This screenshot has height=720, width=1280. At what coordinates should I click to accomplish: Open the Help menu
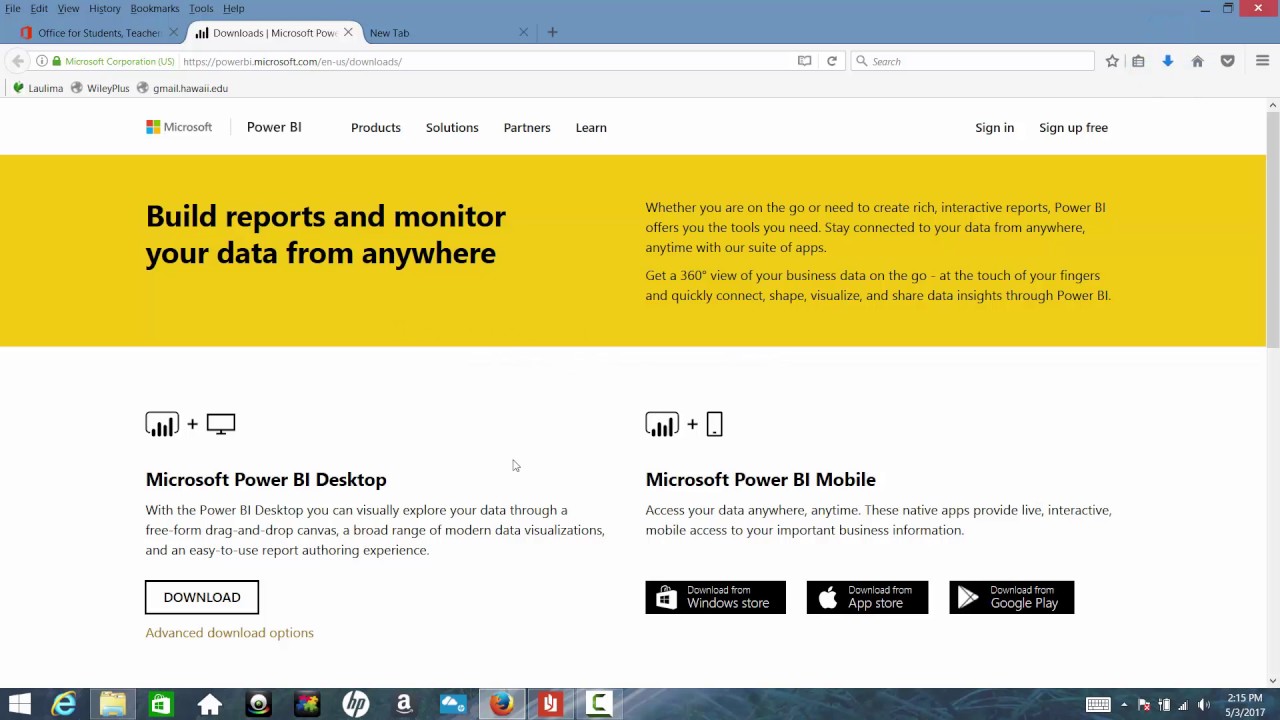click(x=233, y=8)
